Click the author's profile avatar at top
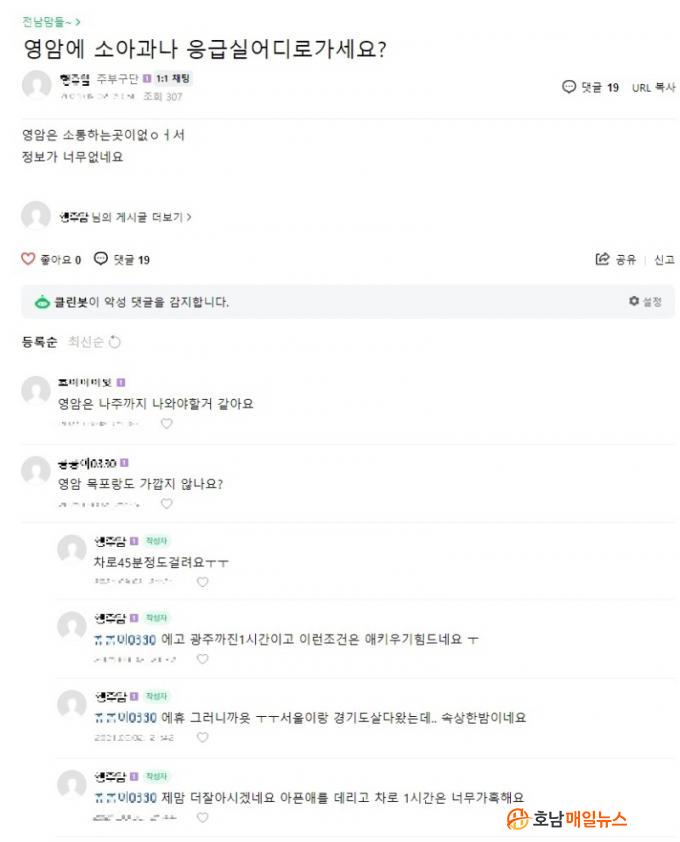This screenshot has width=680, height=842. coord(37,86)
